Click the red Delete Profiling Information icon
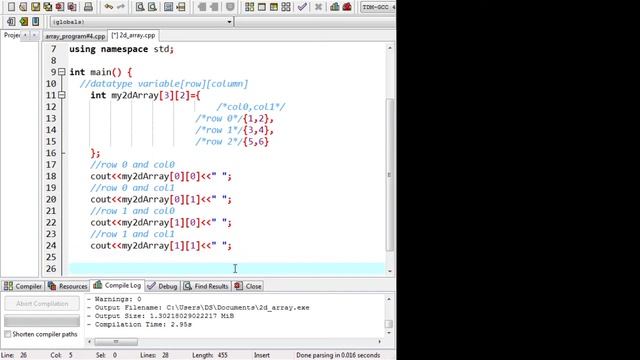640x360 pixels. pos(347,7)
